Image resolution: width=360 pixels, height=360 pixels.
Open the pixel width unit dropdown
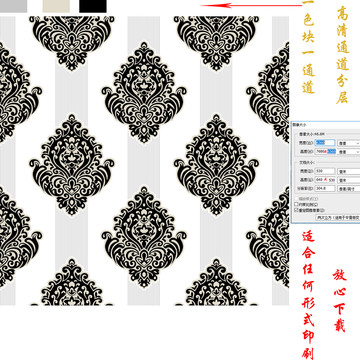tap(349, 143)
